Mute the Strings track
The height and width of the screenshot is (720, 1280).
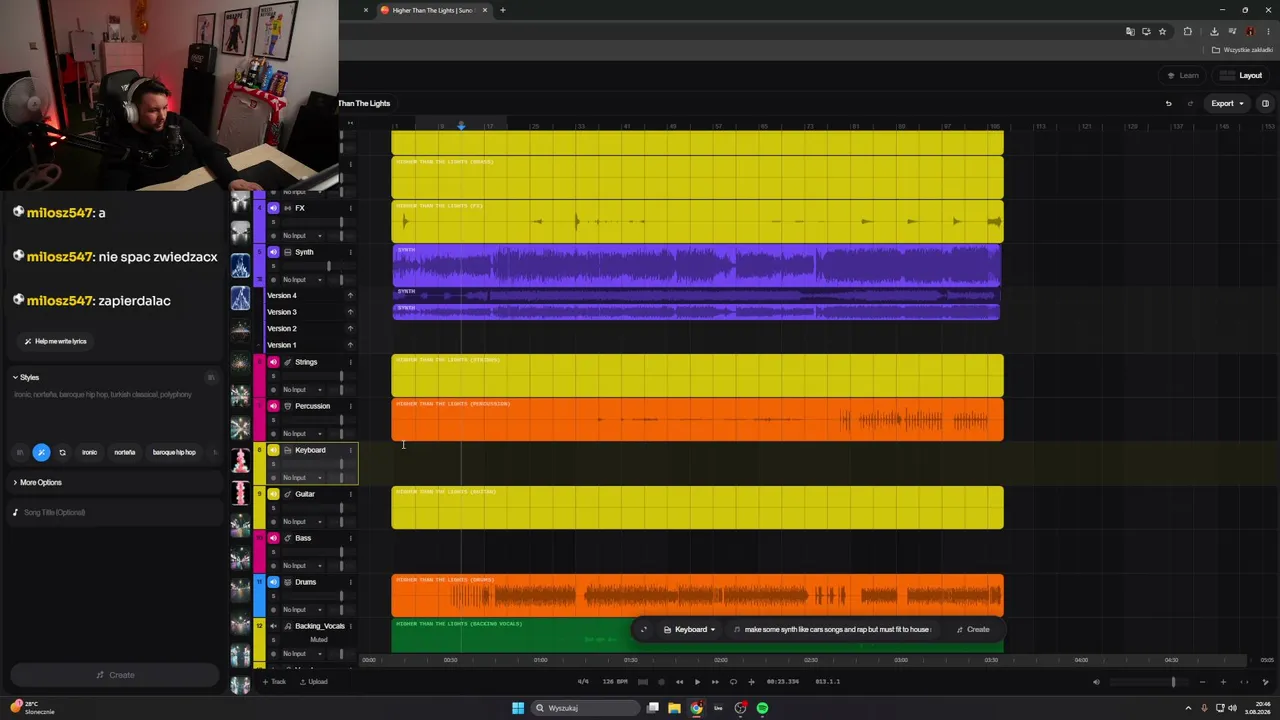pos(273,362)
